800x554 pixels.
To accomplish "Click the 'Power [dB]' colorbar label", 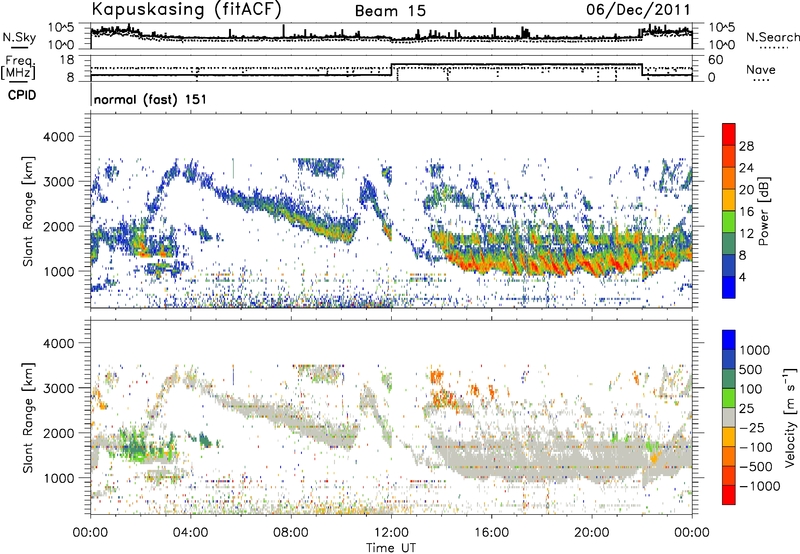I will click(x=764, y=211).
